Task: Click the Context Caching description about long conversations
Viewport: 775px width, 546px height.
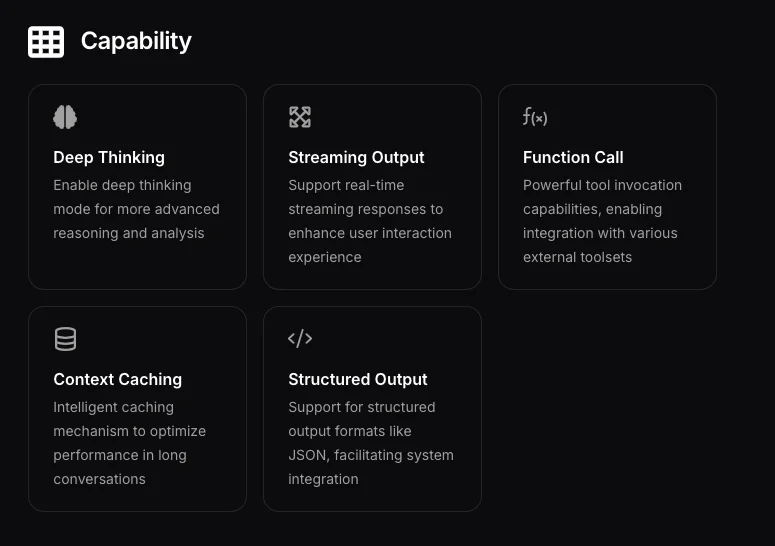Action: (129, 443)
